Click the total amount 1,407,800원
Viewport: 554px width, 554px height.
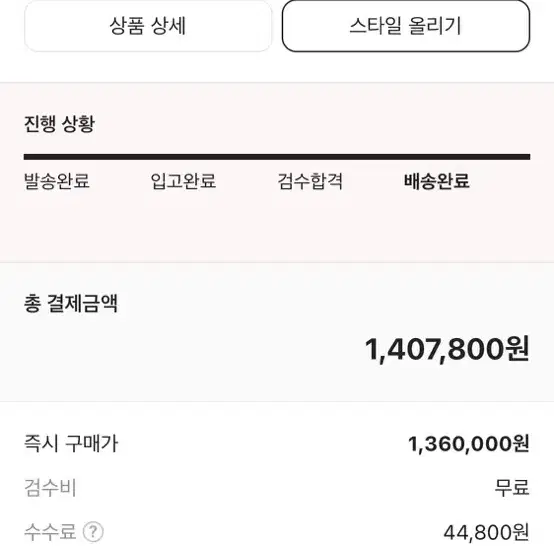click(x=447, y=349)
